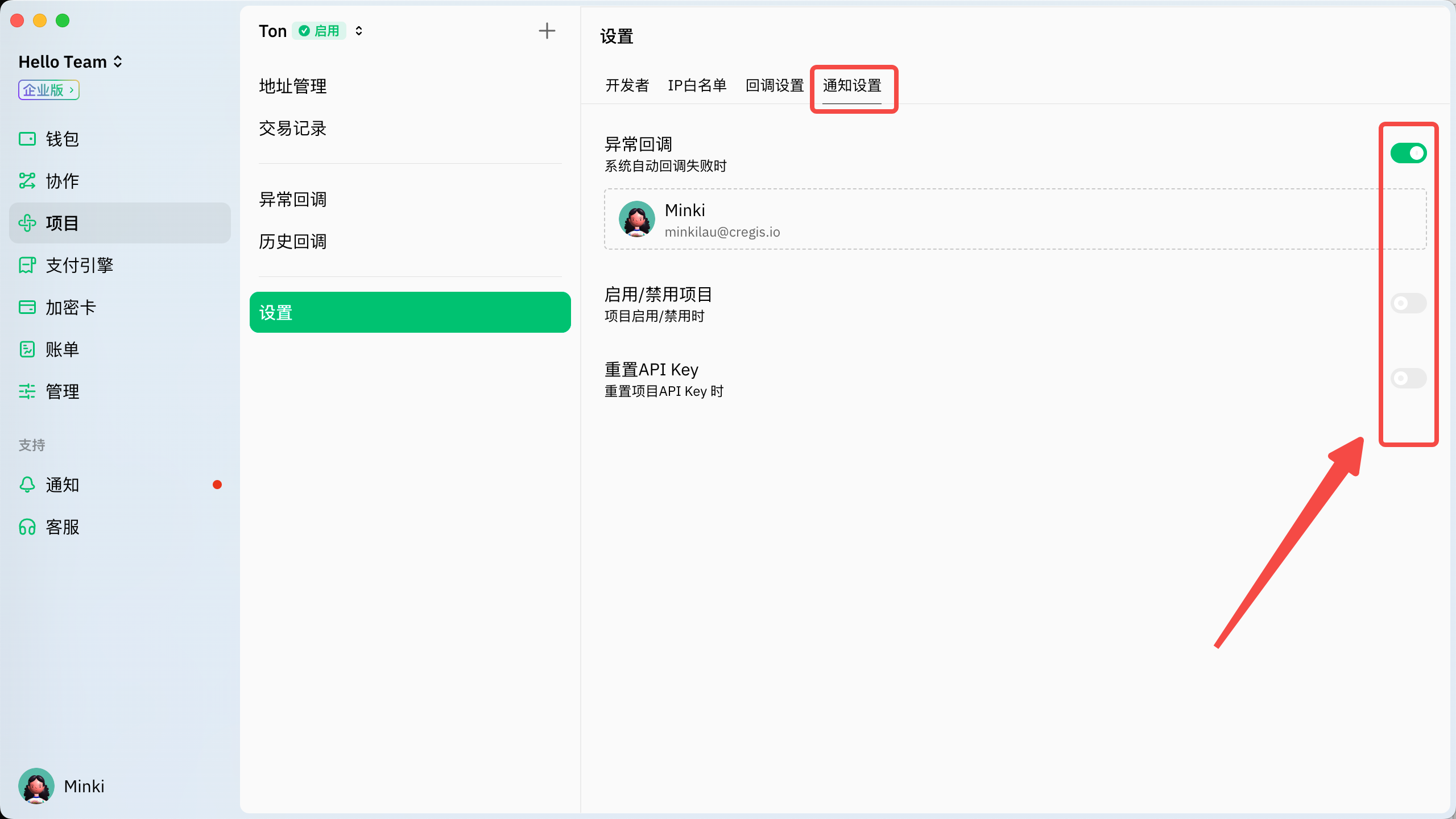Open the 账单 bill icon

(x=27, y=349)
